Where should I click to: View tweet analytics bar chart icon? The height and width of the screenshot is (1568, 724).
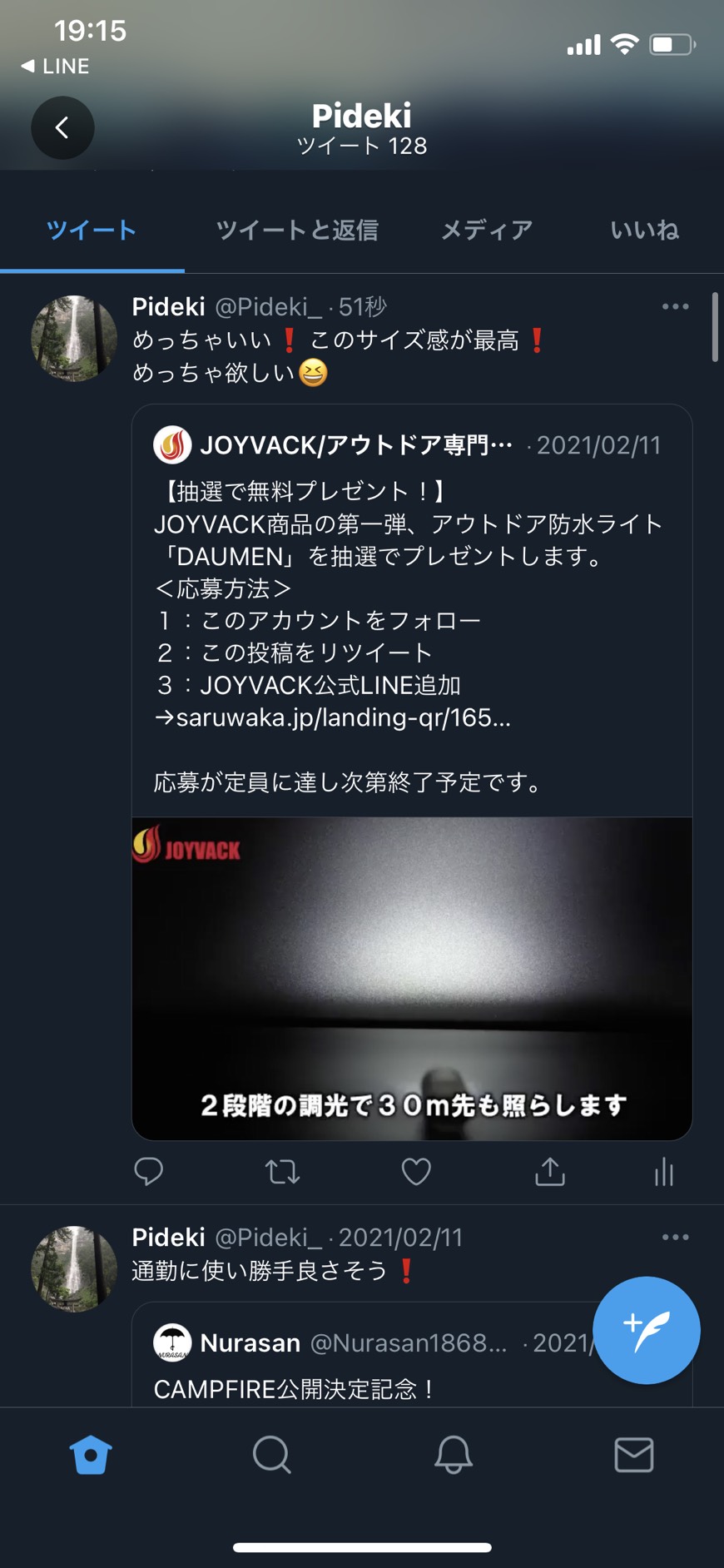[664, 1172]
